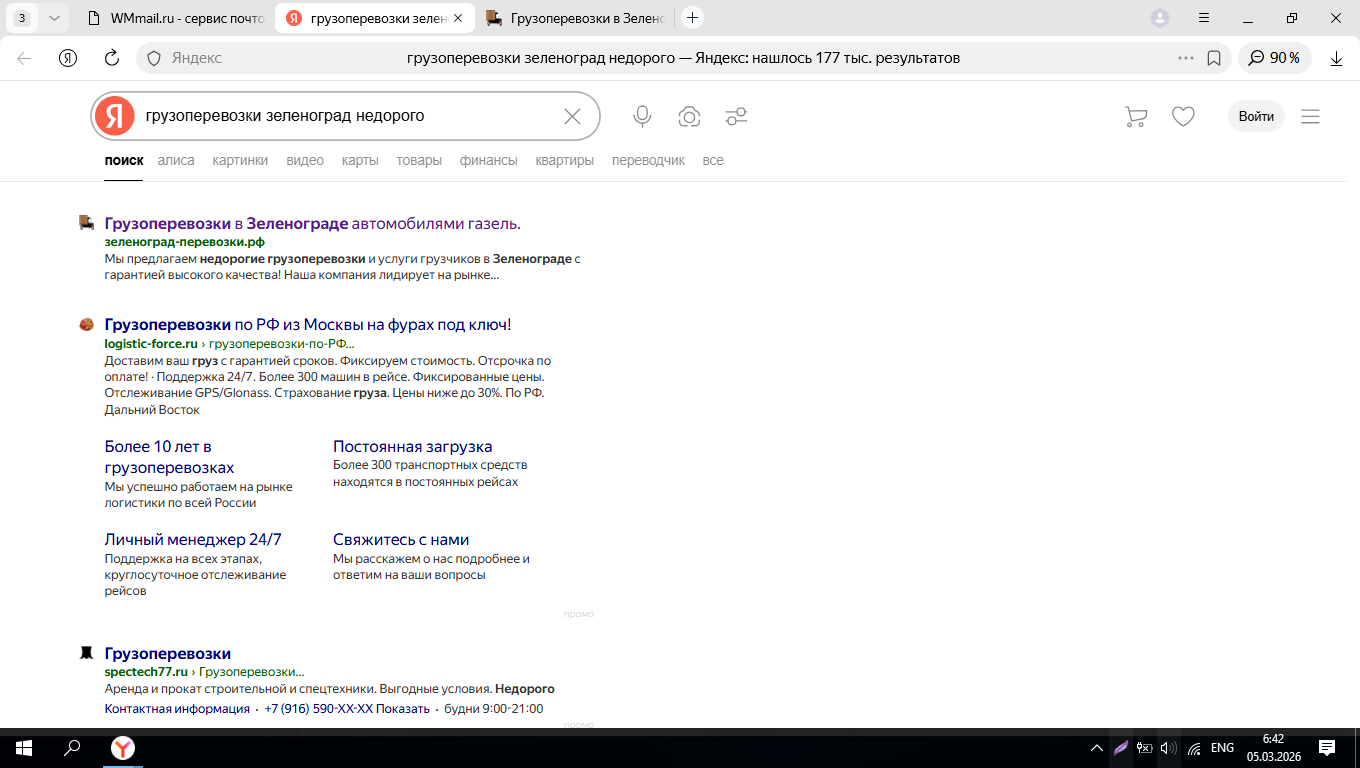Click the logistic-force.ru URL
1360x768 pixels.
pos(151,344)
